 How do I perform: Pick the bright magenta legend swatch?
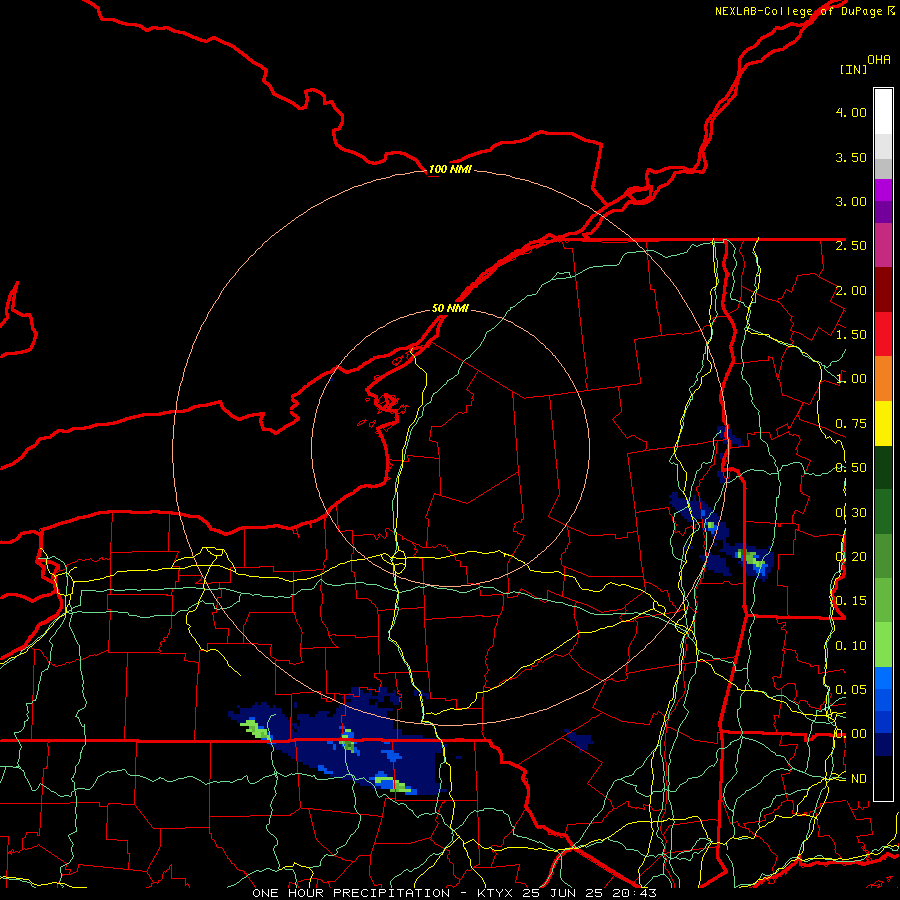coord(883,191)
